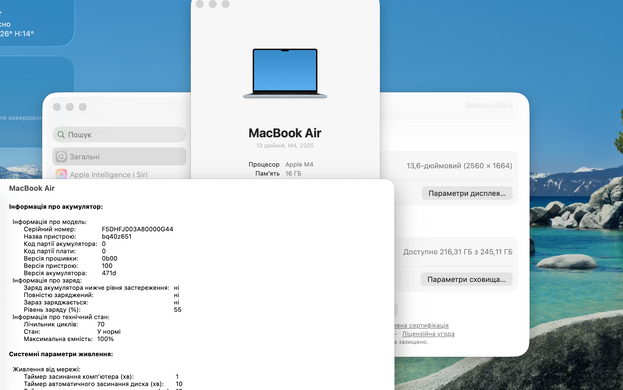The image size is (623, 390).
Task: Click the 'Лічильник циклів:' label
Action: point(51,324)
